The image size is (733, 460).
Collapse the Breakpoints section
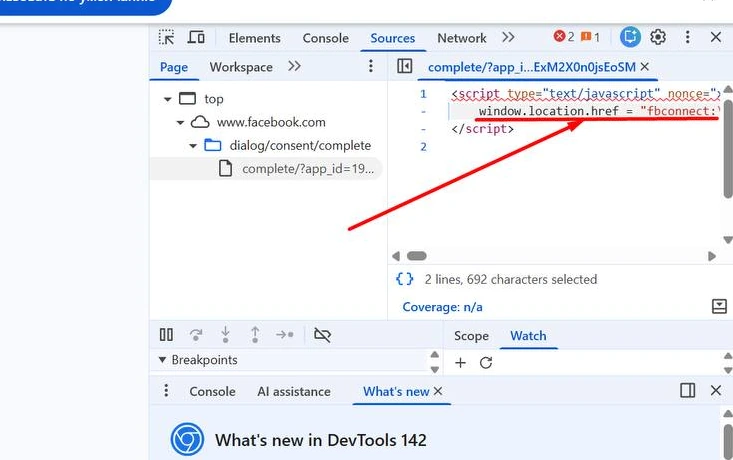coord(162,360)
